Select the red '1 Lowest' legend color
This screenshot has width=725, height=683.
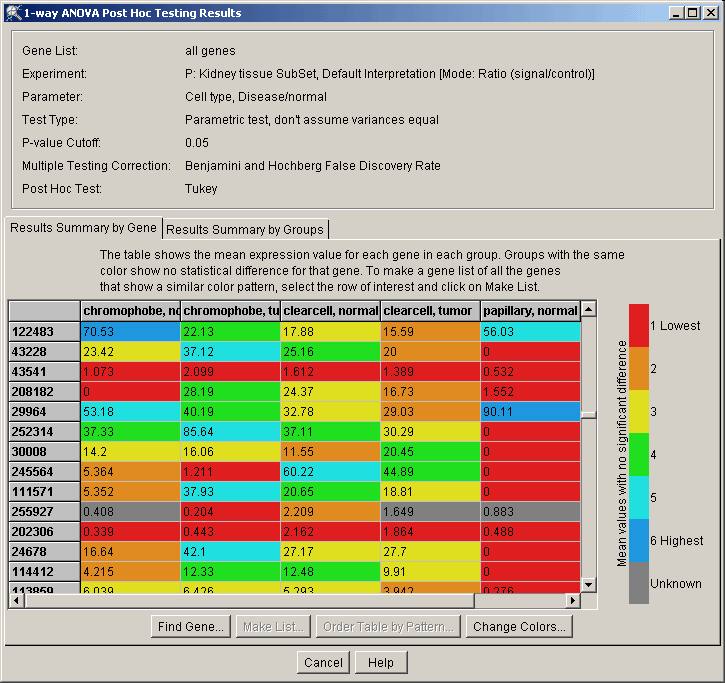tap(638, 325)
